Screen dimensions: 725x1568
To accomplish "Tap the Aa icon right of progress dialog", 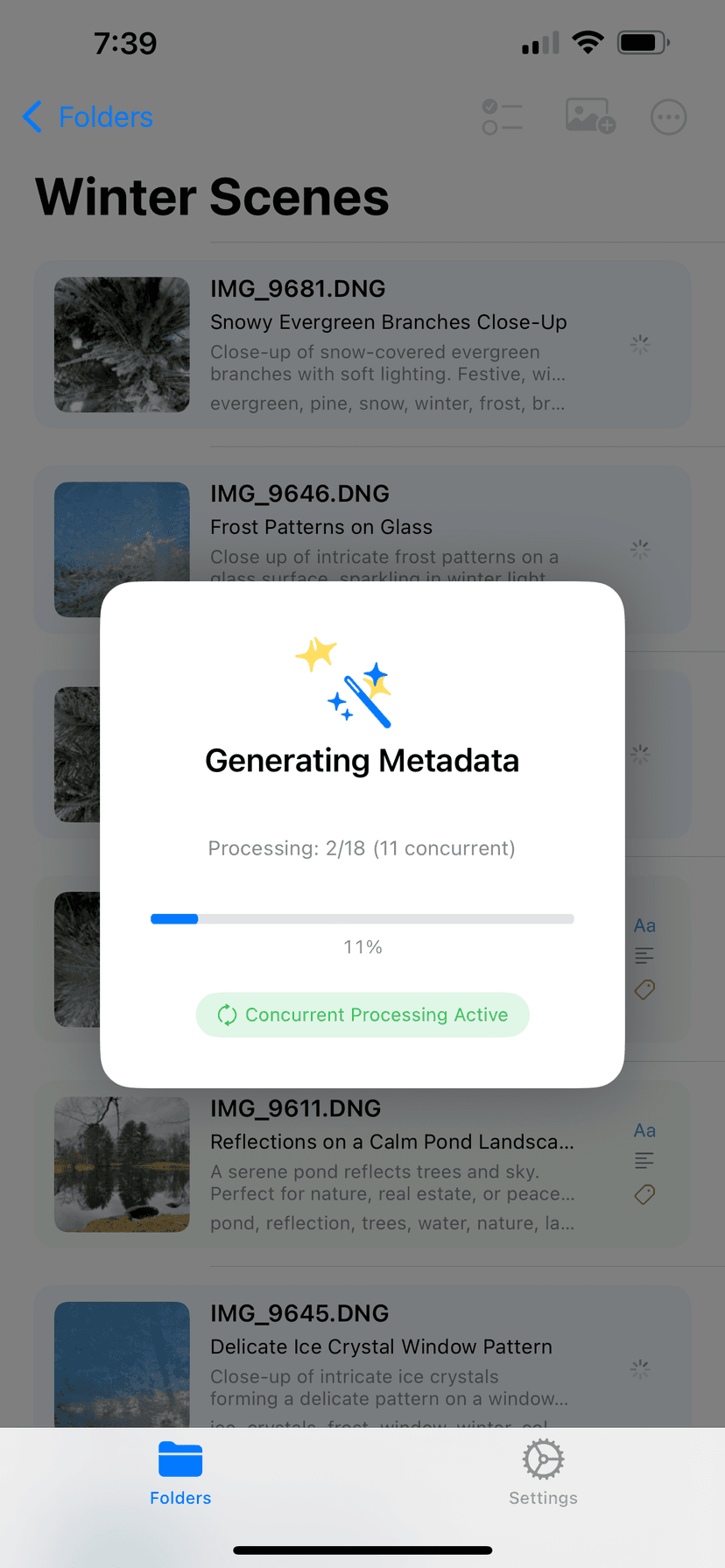I will (x=644, y=925).
